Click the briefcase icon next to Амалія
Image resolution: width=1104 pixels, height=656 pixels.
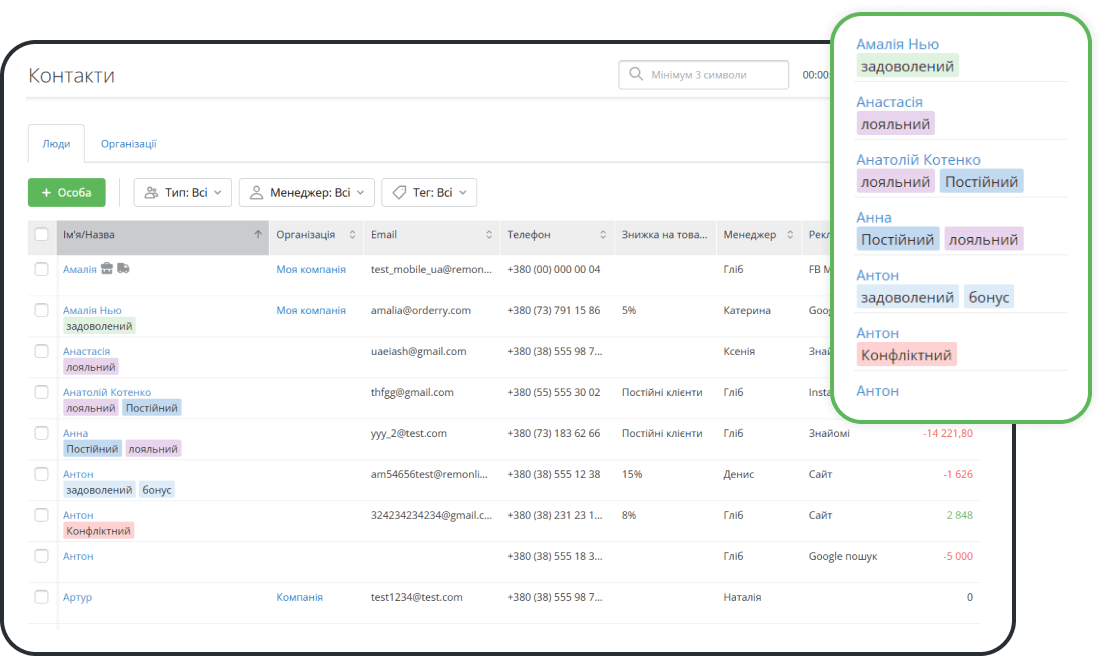[107, 269]
